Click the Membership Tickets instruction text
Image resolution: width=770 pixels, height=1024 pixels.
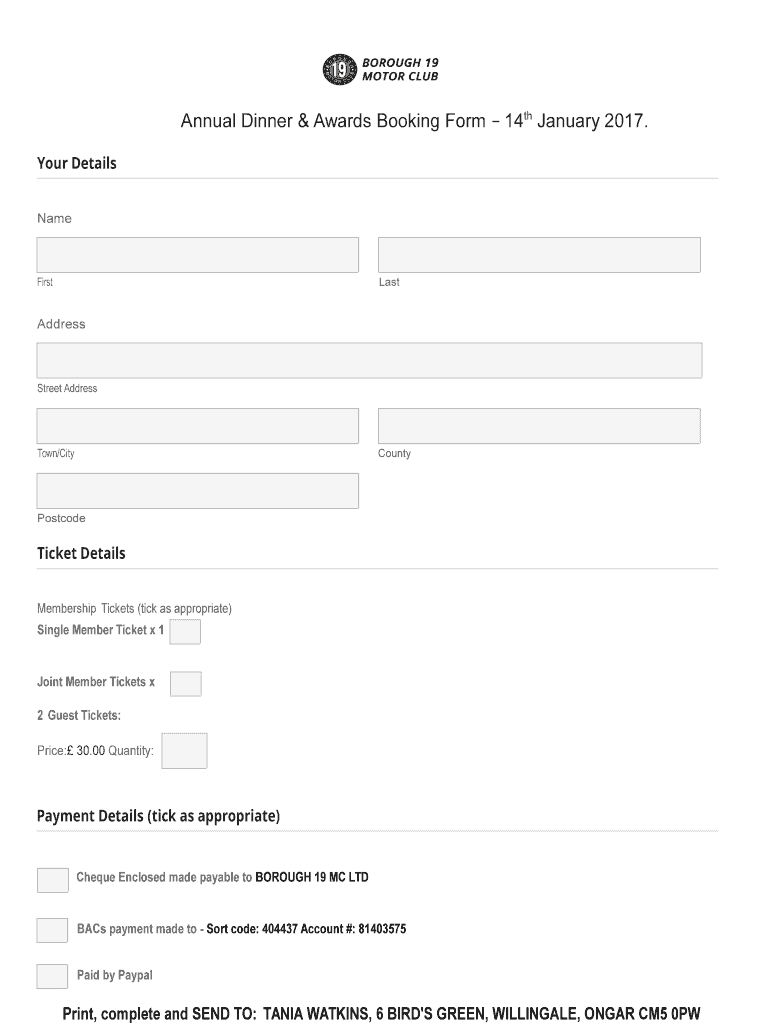134,608
